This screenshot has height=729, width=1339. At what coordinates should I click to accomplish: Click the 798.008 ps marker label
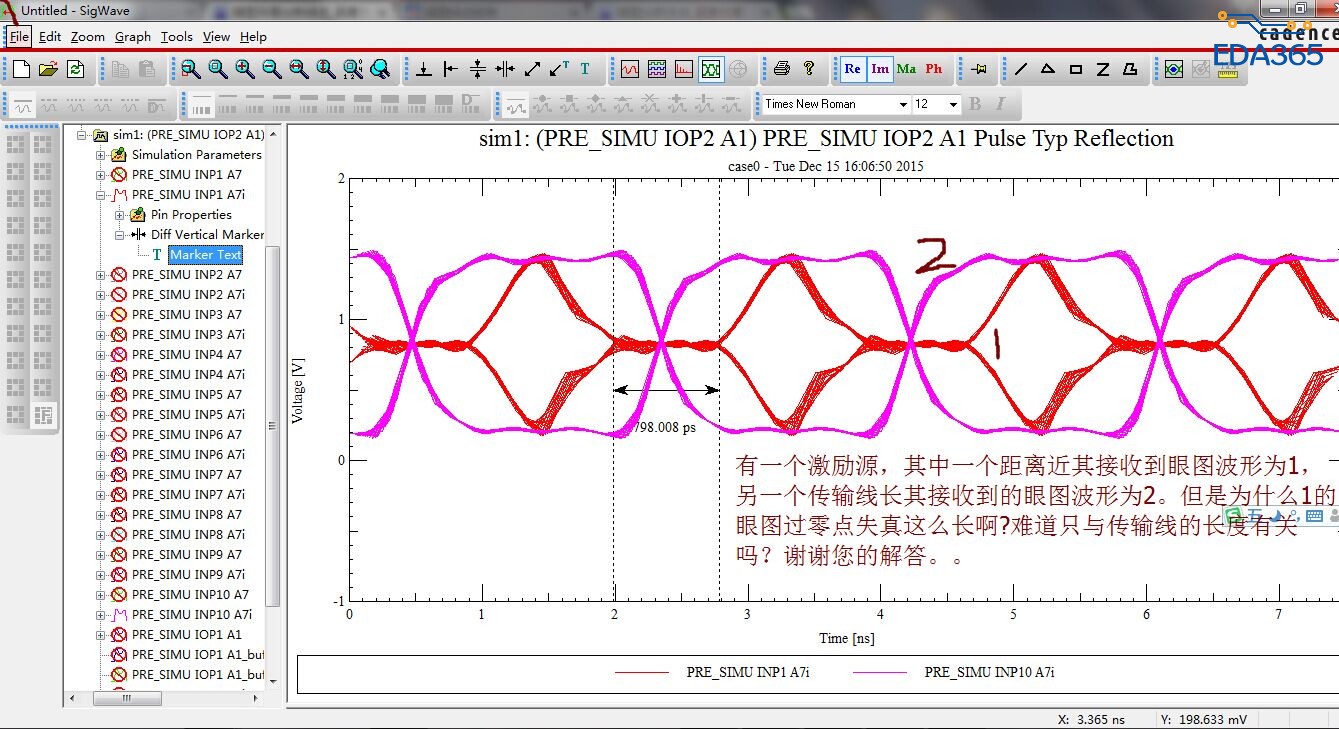tap(666, 427)
